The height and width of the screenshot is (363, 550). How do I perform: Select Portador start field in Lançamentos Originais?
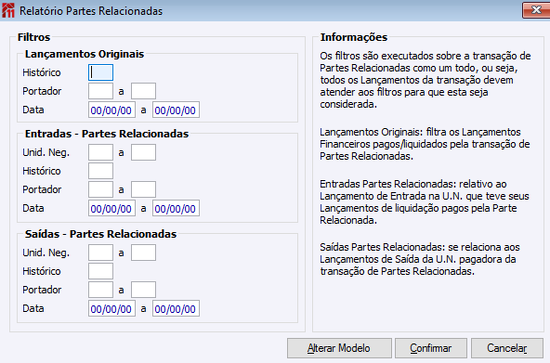(x=101, y=91)
